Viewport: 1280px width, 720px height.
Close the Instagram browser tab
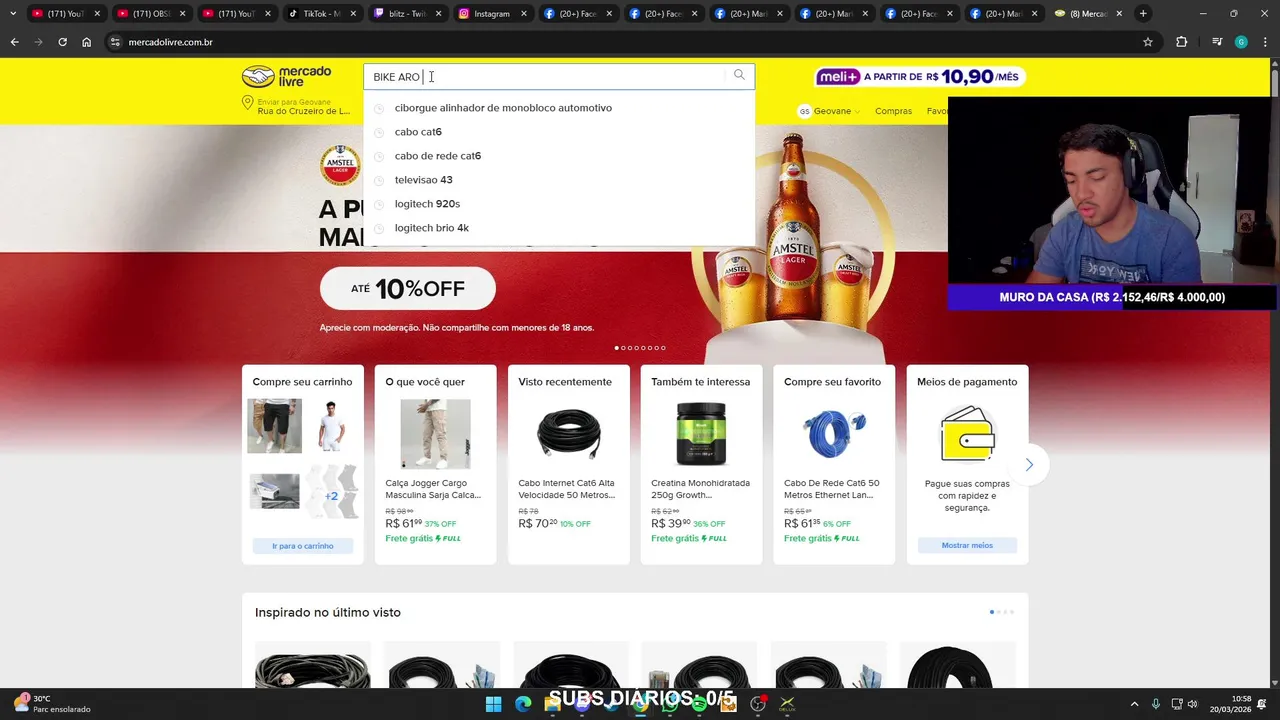524,14
